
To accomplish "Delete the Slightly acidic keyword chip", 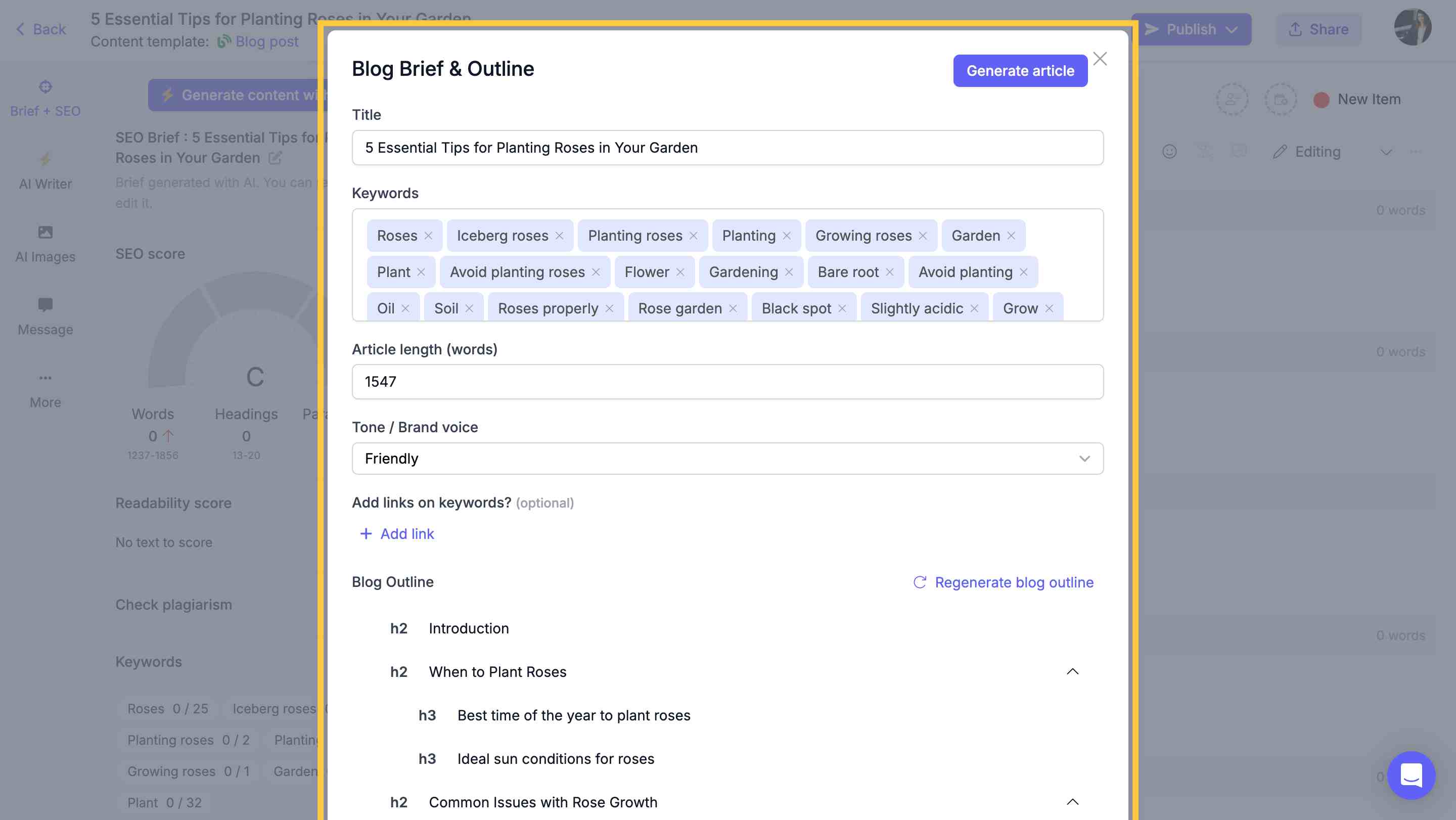I will pyautogui.click(x=974, y=308).
